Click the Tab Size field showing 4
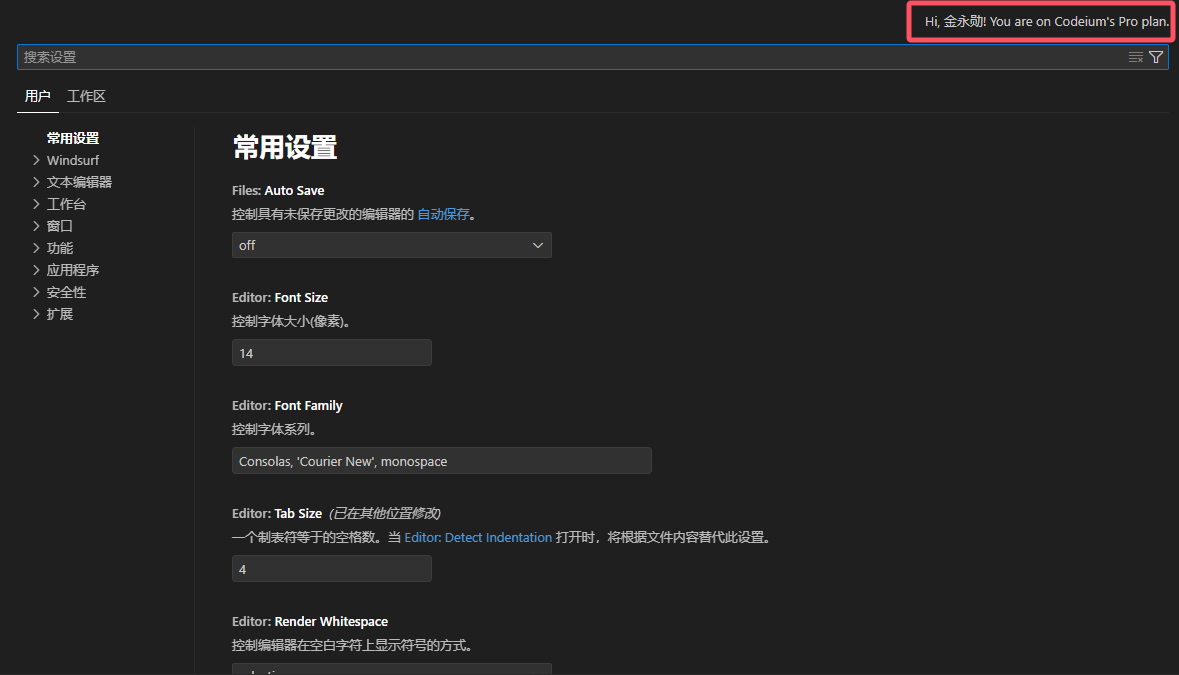This screenshot has height=675, width=1179. pyautogui.click(x=332, y=569)
